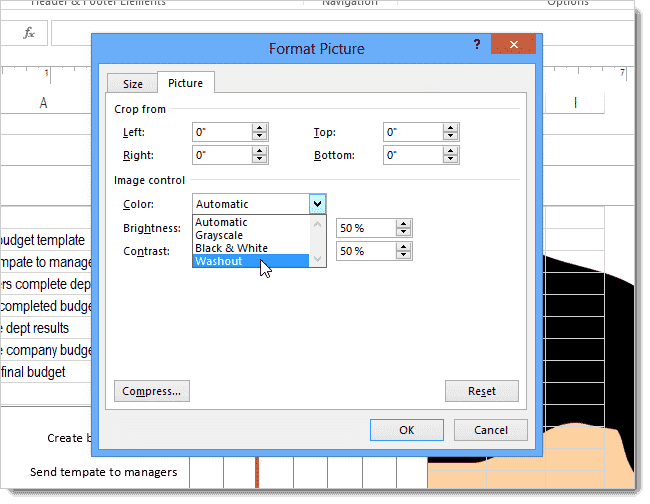Click the Top crop input field
The height and width of the screenshot is (504, 650).
413,132
